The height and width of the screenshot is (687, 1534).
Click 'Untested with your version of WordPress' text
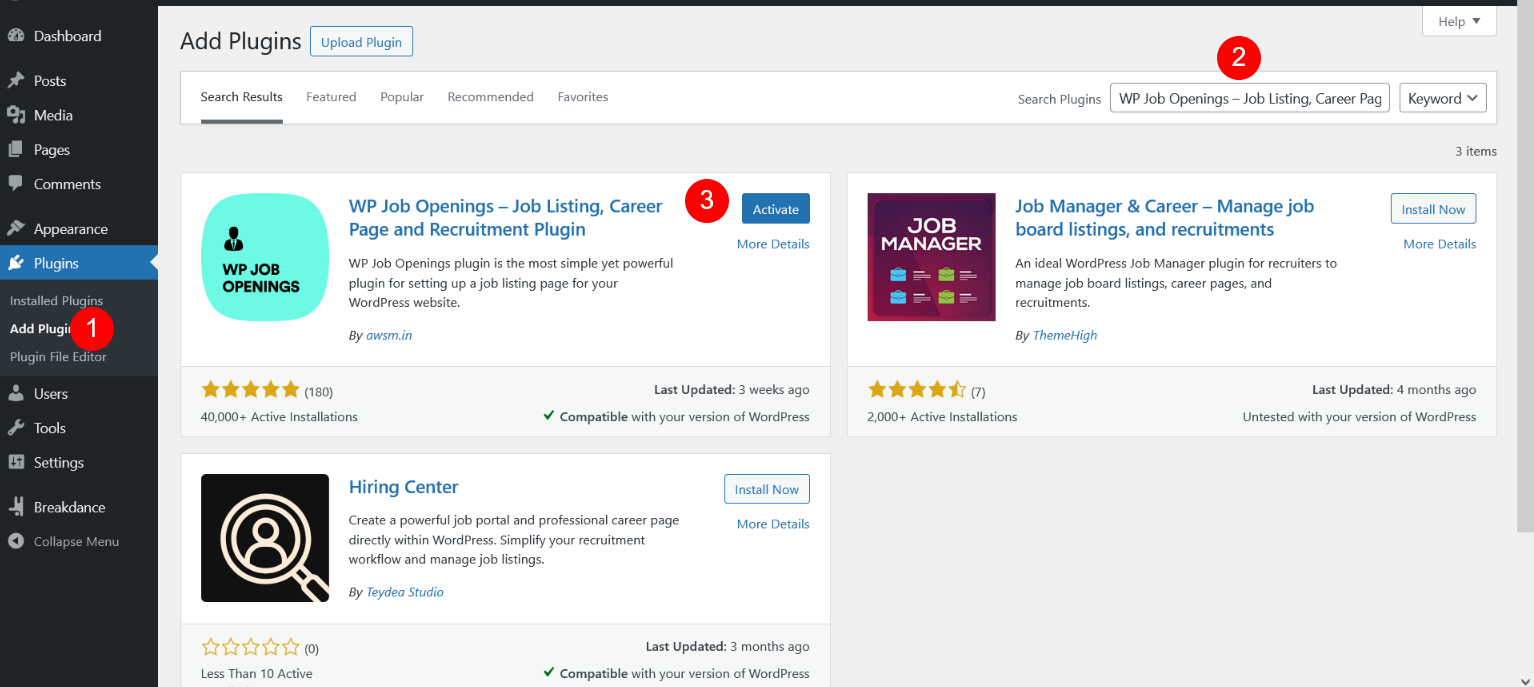point(1360,417)
